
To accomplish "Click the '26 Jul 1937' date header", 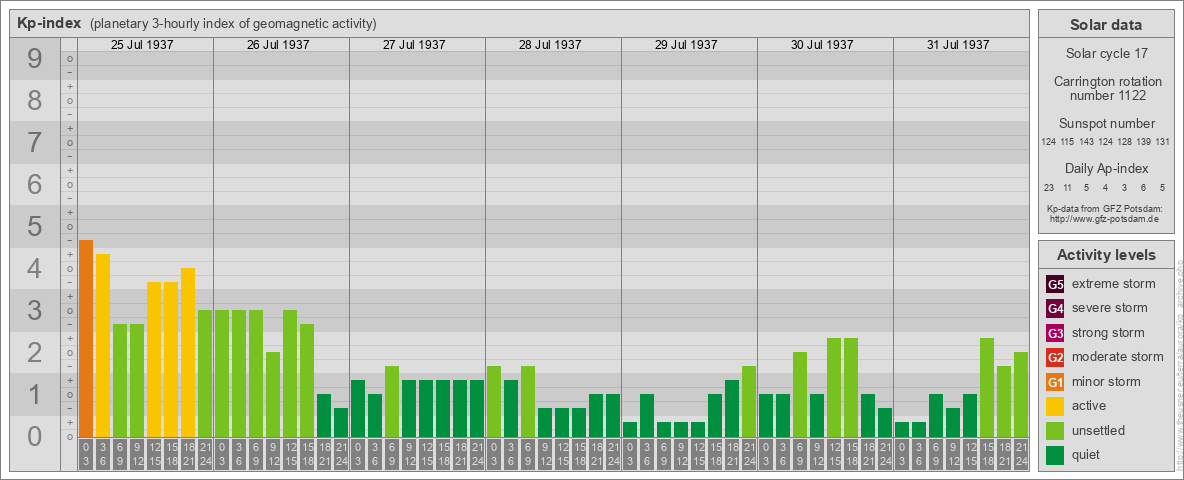I will (278, 45).
